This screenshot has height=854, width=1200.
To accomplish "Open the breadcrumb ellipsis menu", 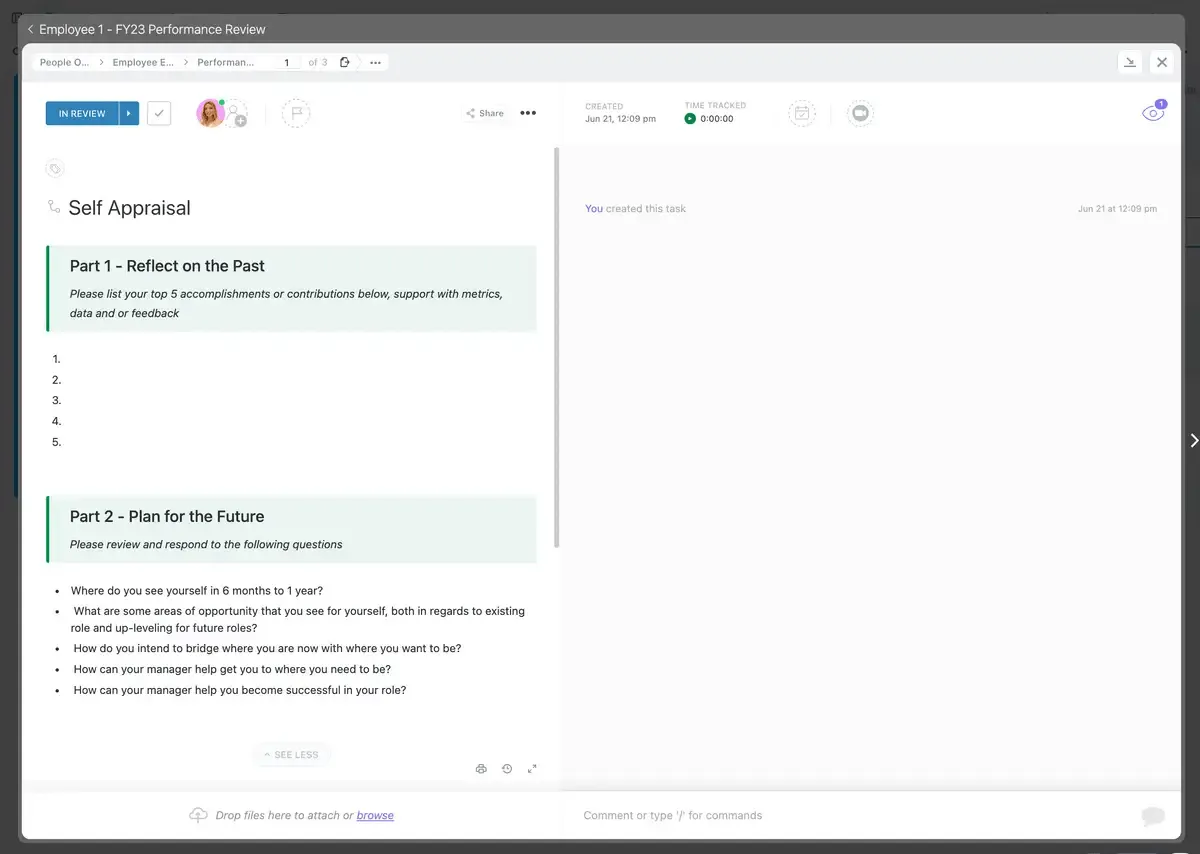I will 375,62.
